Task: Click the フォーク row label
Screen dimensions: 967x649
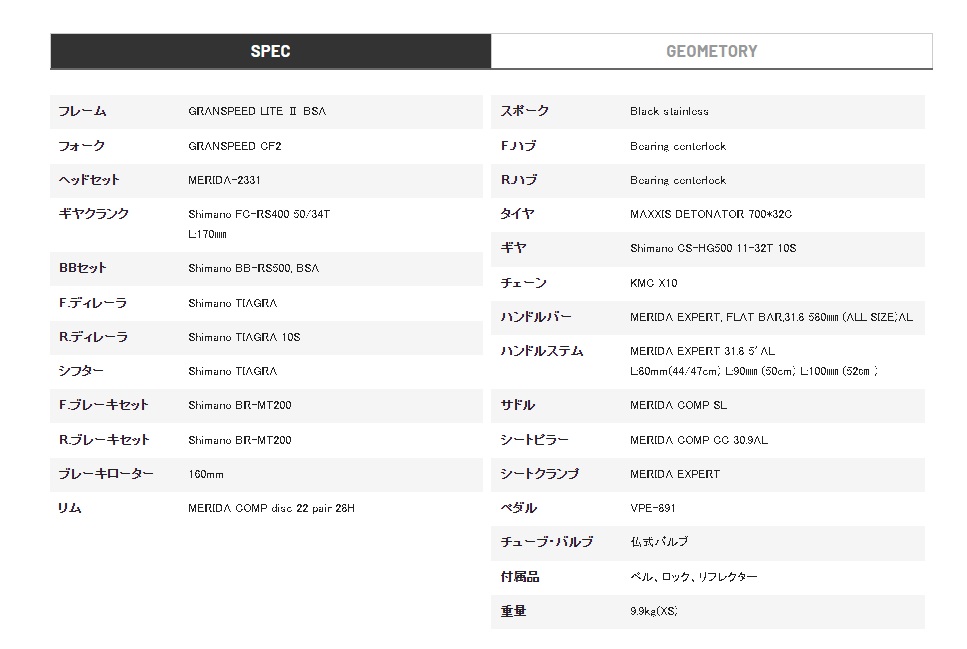Action: (x=81, y=146)
